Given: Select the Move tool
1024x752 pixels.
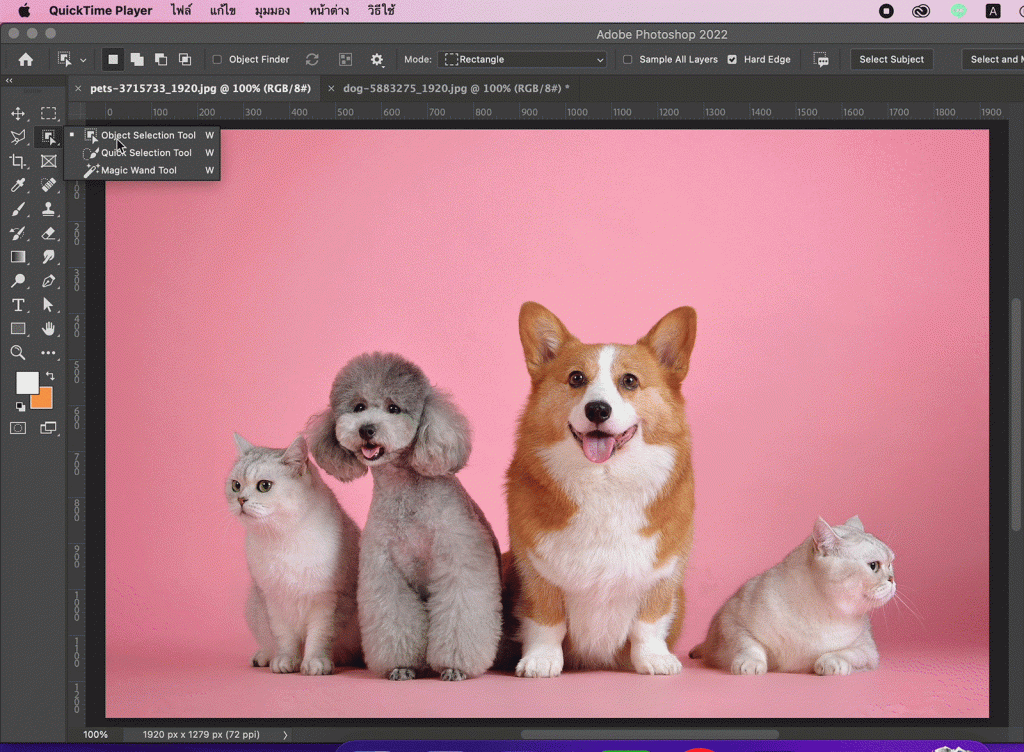Looking at the screenshot, I should [18, 114].
